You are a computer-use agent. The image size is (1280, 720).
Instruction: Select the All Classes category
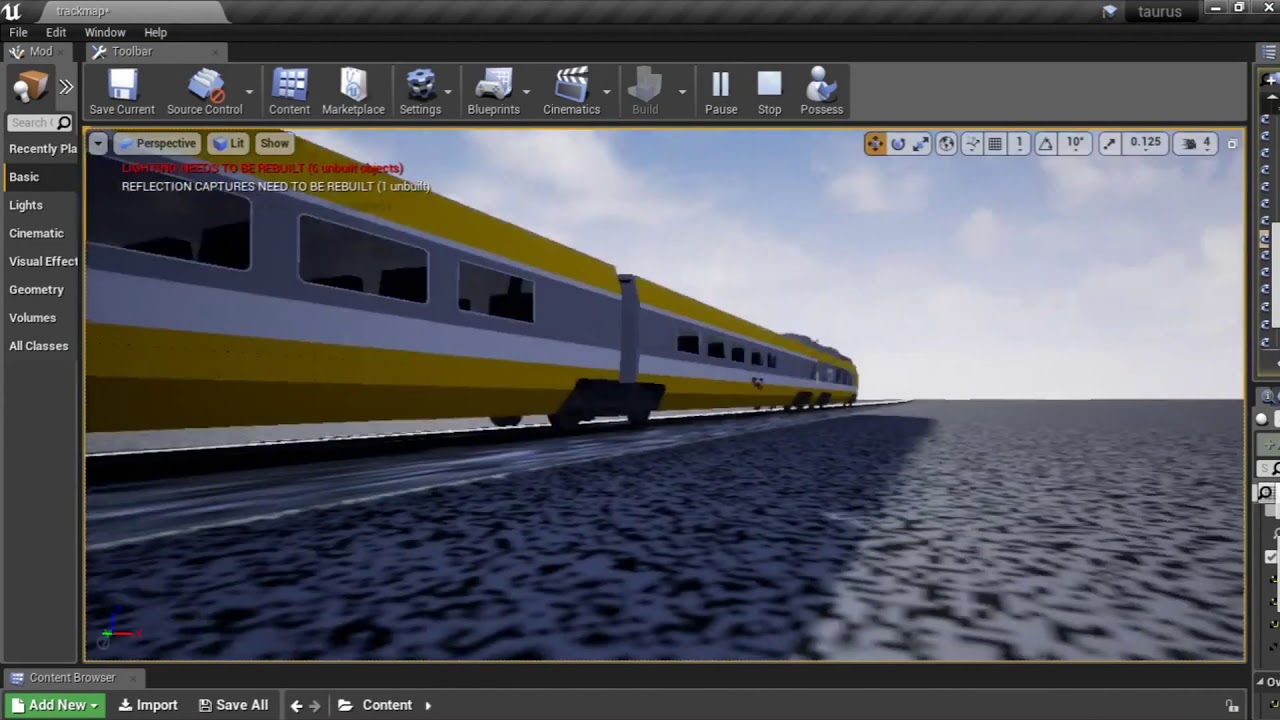[x=42, y=346]
